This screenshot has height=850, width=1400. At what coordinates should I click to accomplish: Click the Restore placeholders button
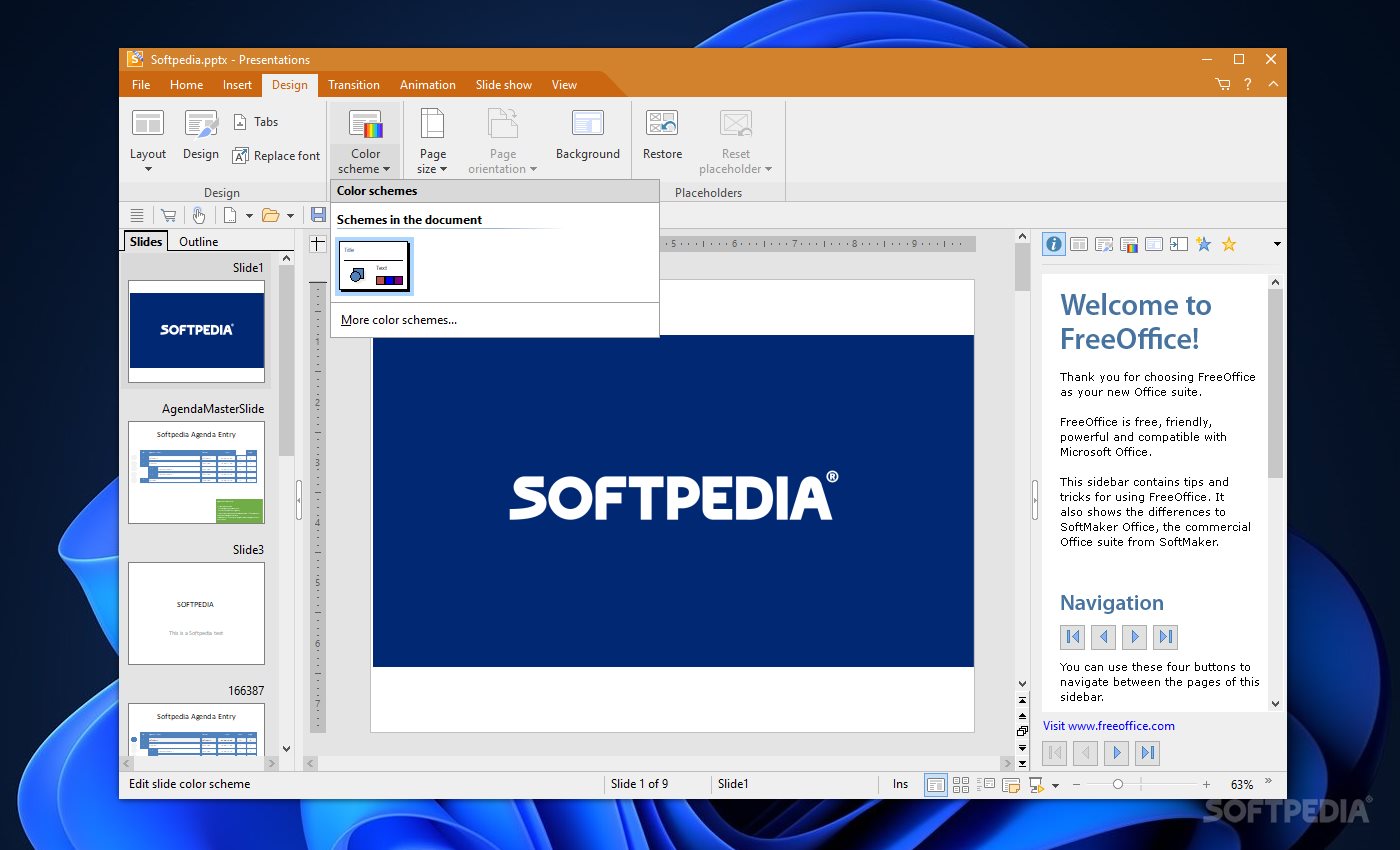tap(662, 135)
